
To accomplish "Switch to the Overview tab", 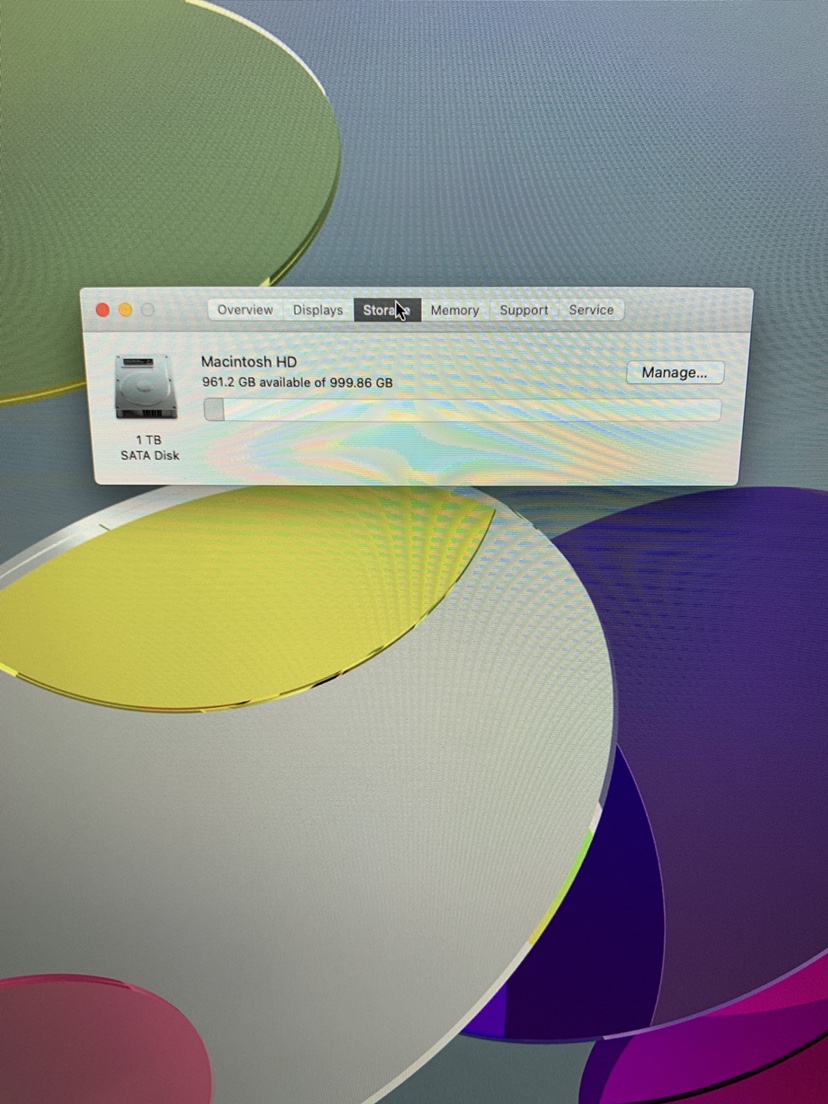I will pyautogui.click(x=245, y=310).
